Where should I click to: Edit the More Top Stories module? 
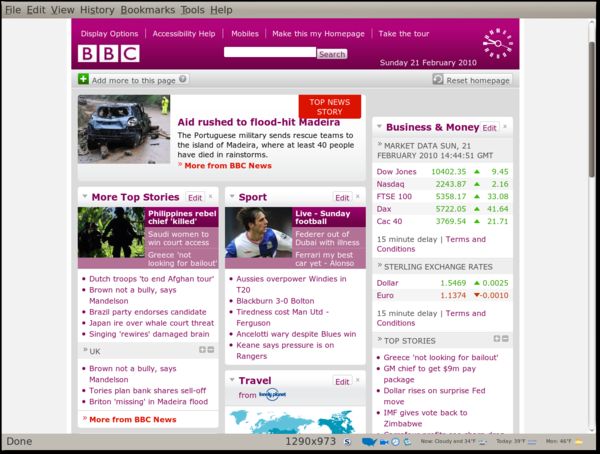(195, 198)
